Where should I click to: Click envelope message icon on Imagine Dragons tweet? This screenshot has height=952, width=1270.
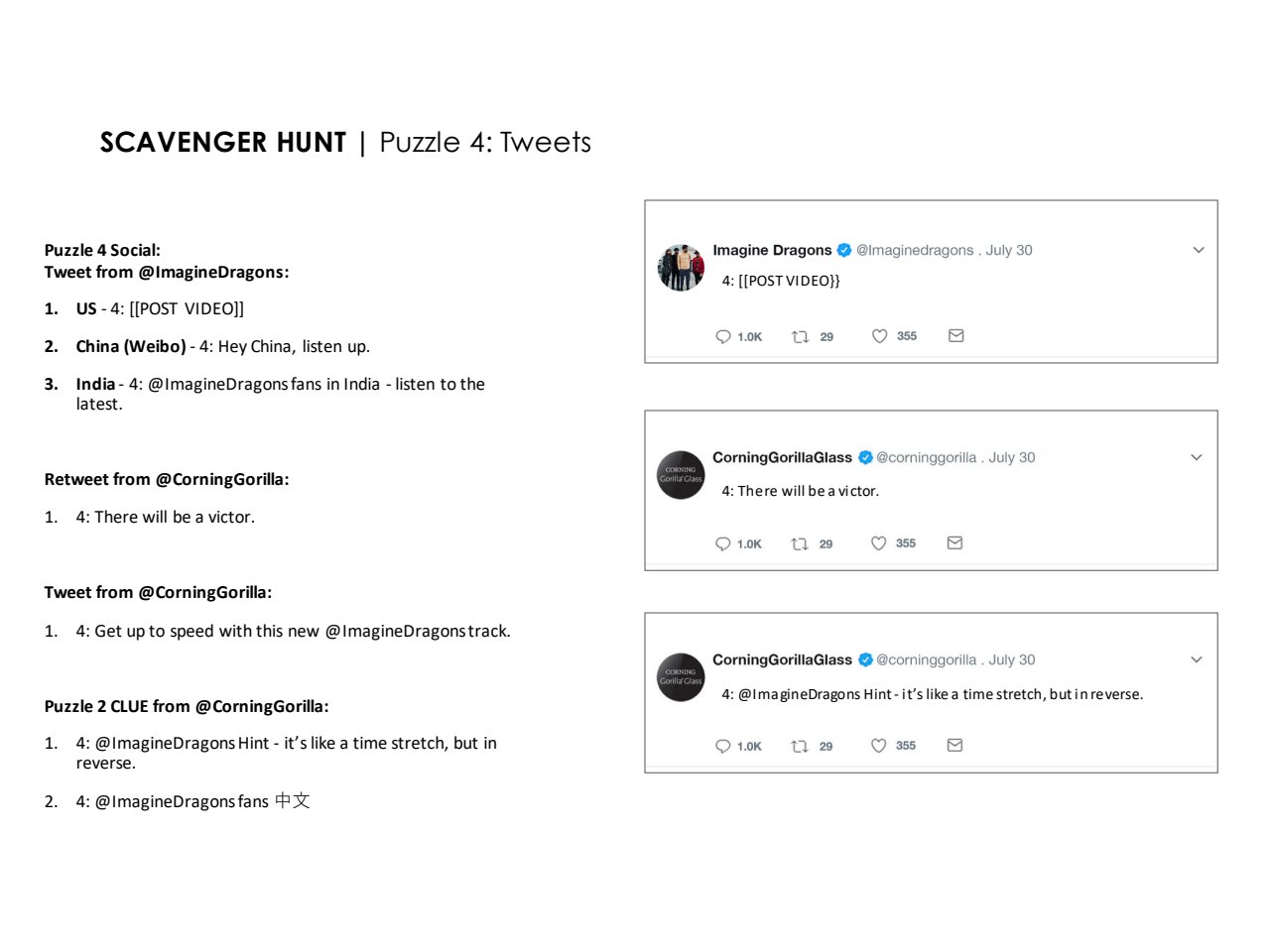(956, 335)
